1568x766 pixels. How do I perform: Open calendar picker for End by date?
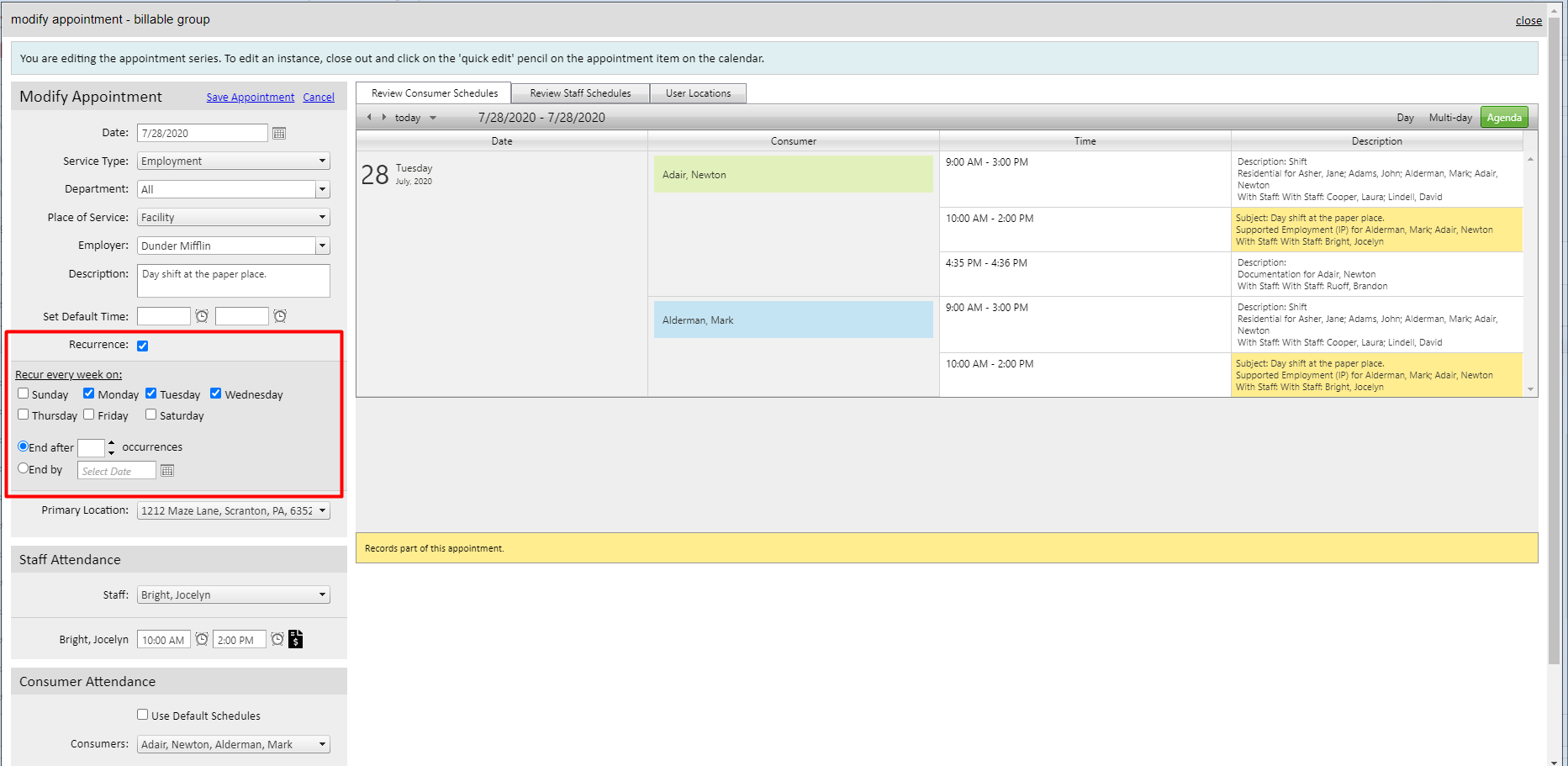coord(167,471)
